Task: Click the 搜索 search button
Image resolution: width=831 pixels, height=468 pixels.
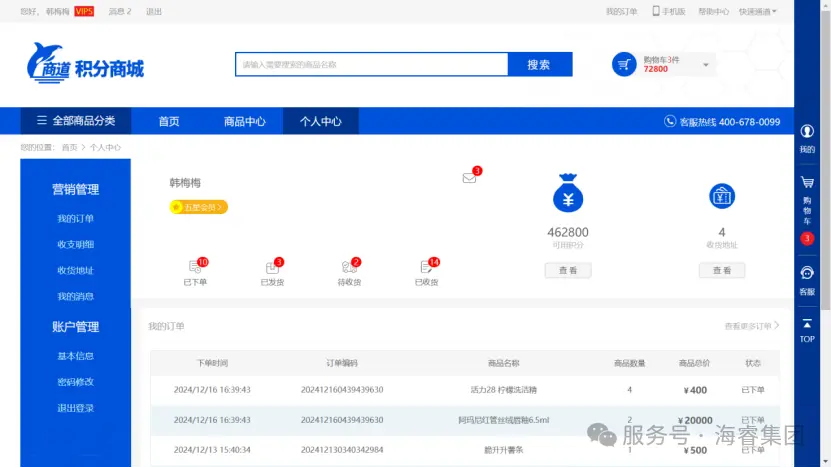Action: click(x=539, y=65)
